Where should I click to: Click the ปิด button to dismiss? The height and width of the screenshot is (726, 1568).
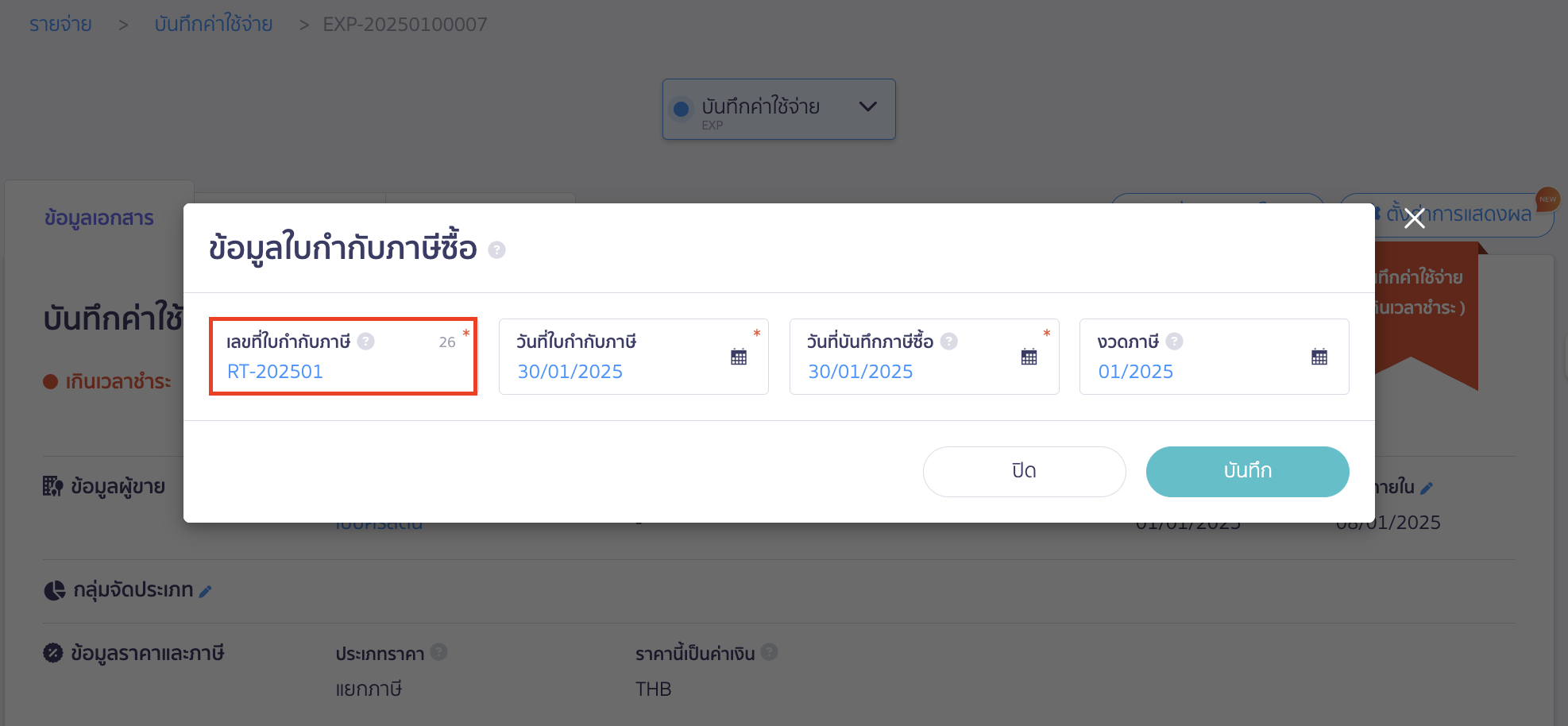[1024, 470]
